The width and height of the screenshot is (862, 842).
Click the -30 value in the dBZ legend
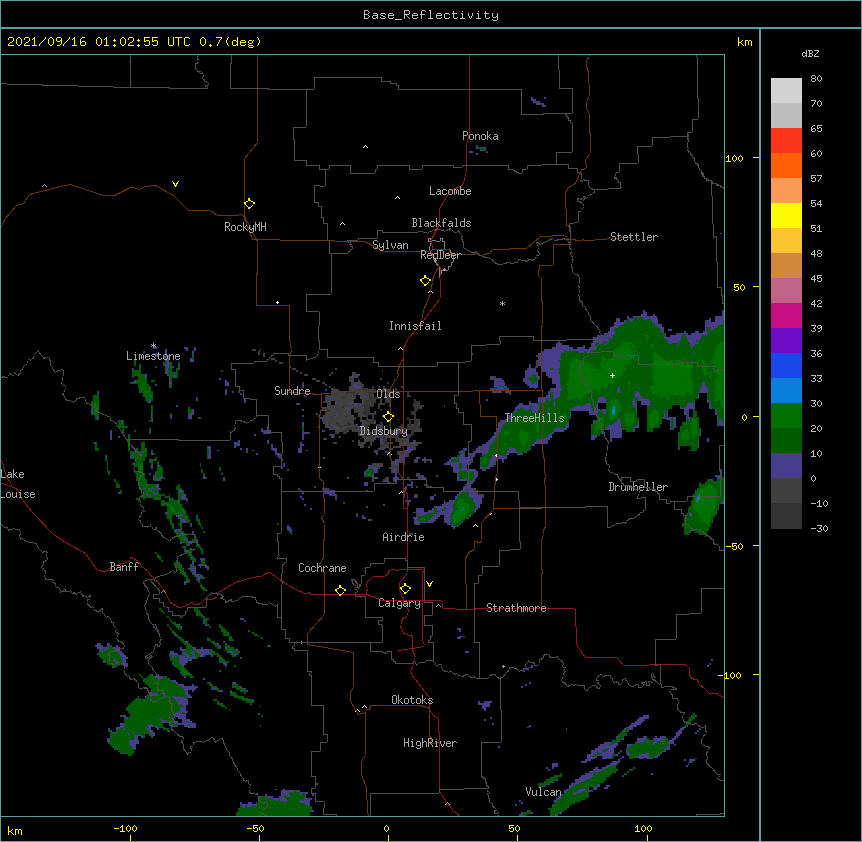coord(819,529)
